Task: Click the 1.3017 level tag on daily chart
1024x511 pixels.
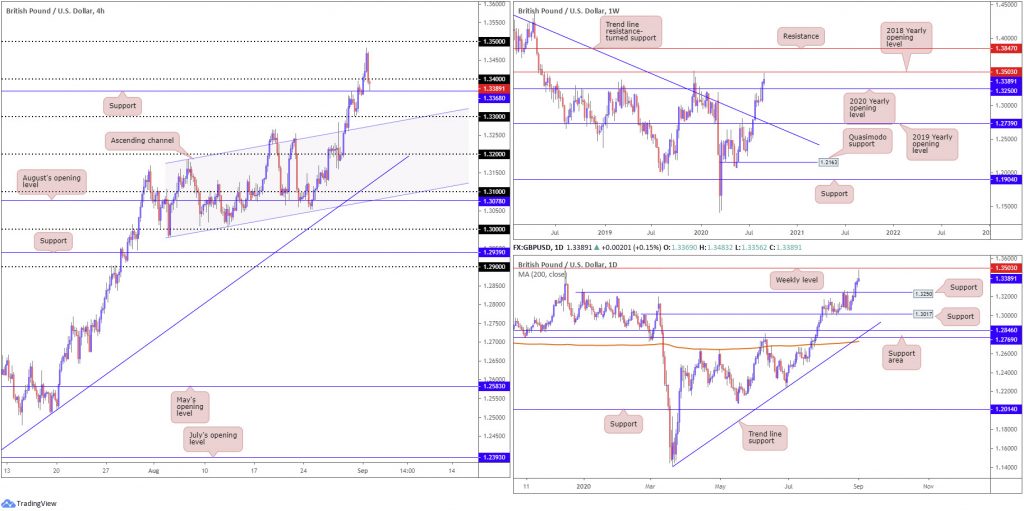Action: (921, 314)
